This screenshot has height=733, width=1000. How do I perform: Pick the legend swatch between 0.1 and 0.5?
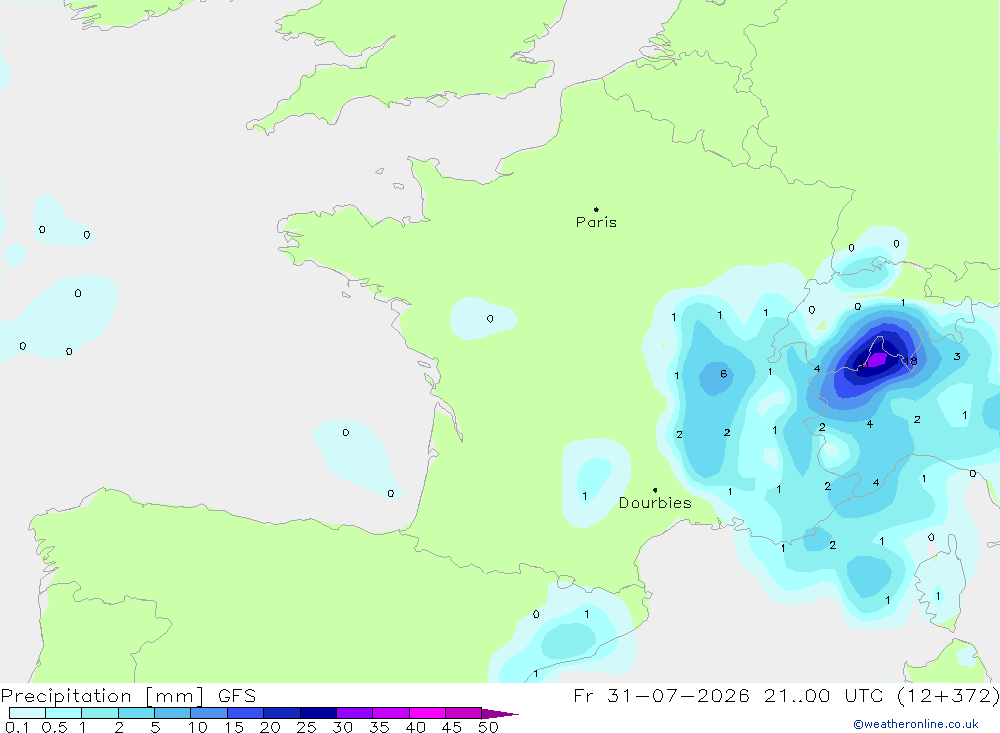(x=27, y=713)
